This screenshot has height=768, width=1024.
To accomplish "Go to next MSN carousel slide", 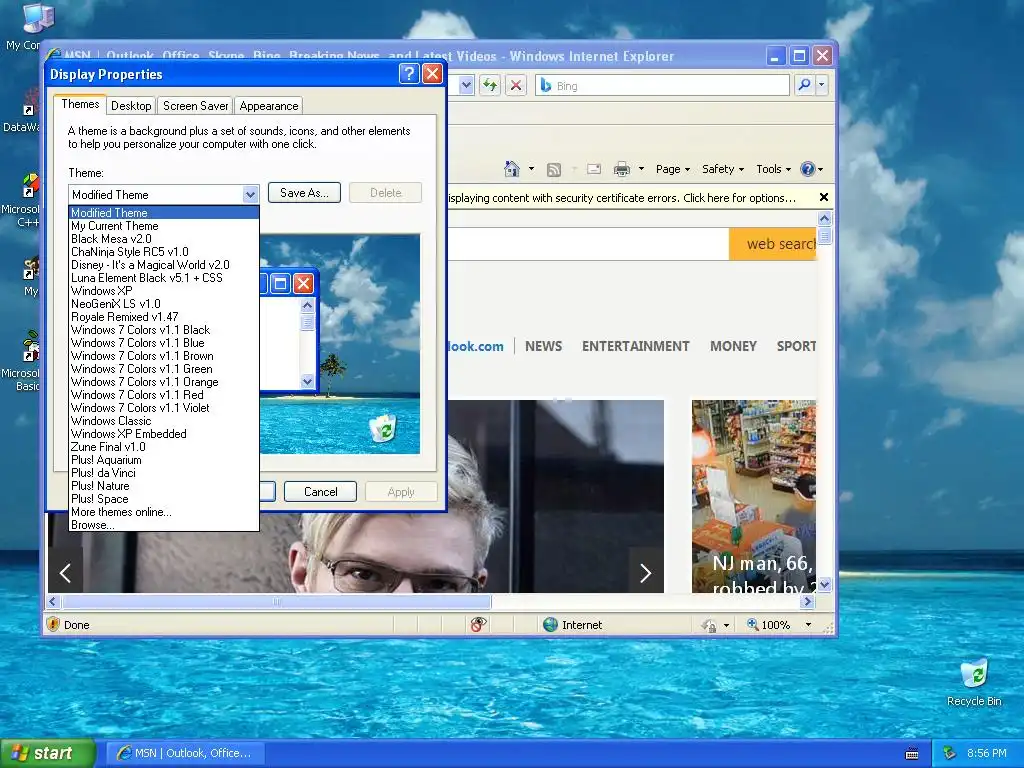I will coord(645,573).
